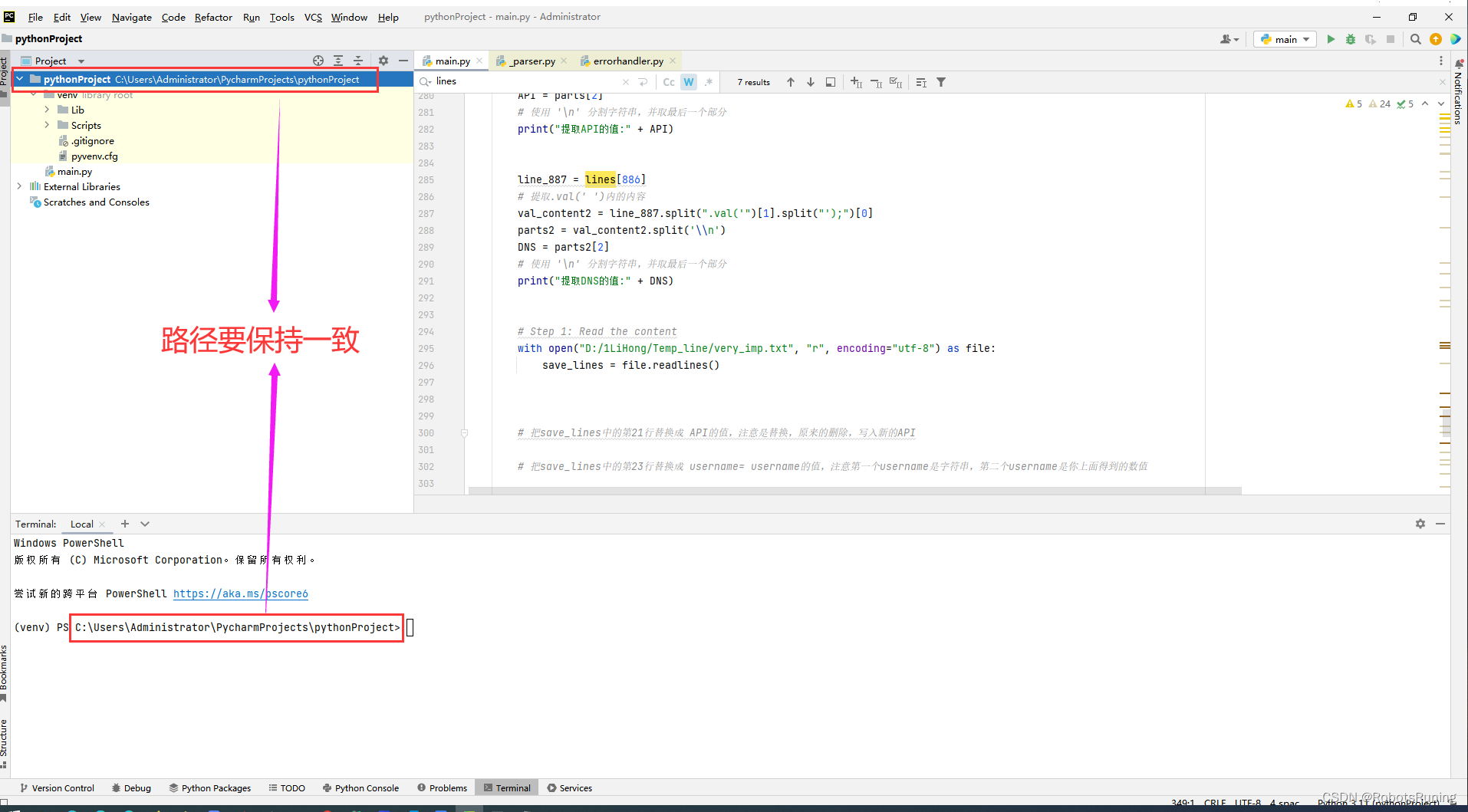The height and width of the screenshot is (812, 1468).
Task: Run with coverage icon
Action: click(1371, 39)
